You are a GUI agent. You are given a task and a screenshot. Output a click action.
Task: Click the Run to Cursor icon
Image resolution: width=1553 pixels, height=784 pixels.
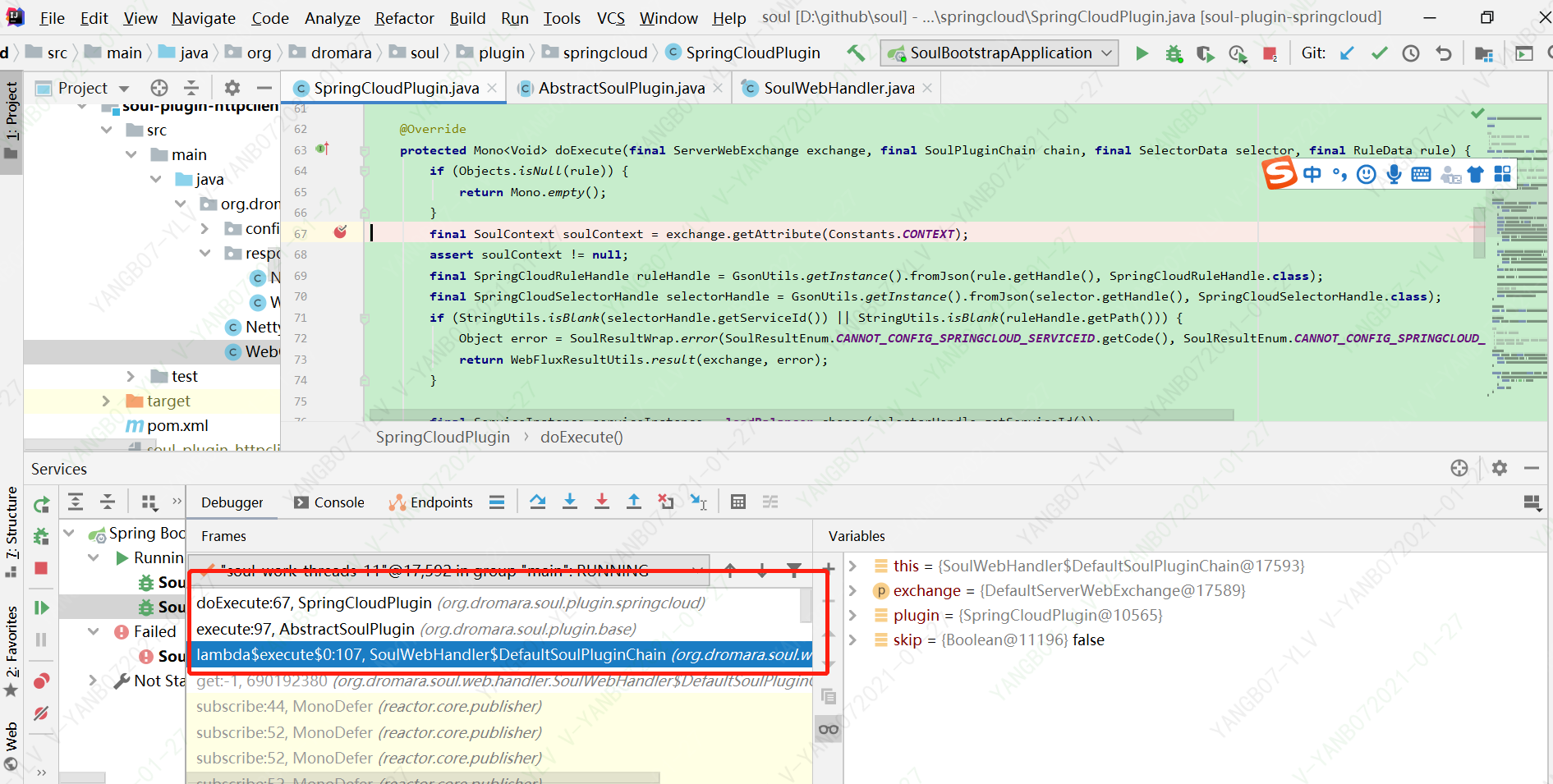click(x=698, y=502)
